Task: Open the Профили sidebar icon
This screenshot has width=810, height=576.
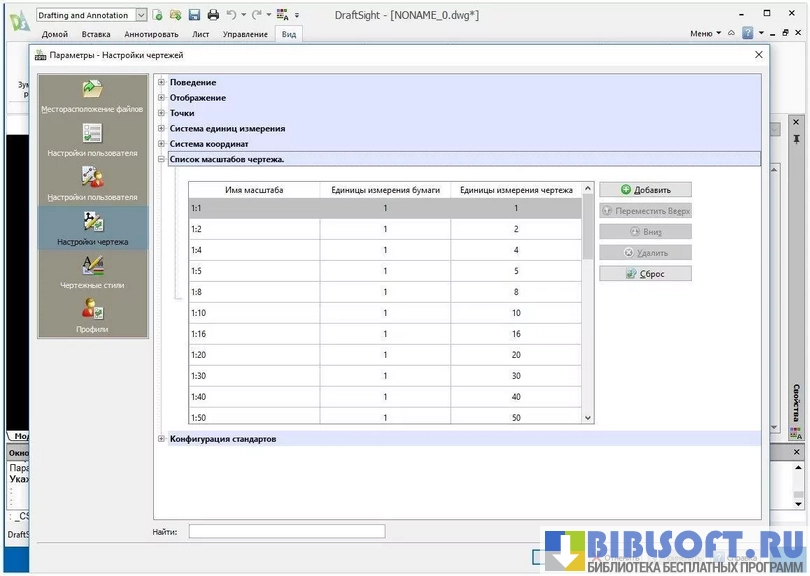Action: tap(92, 310)
